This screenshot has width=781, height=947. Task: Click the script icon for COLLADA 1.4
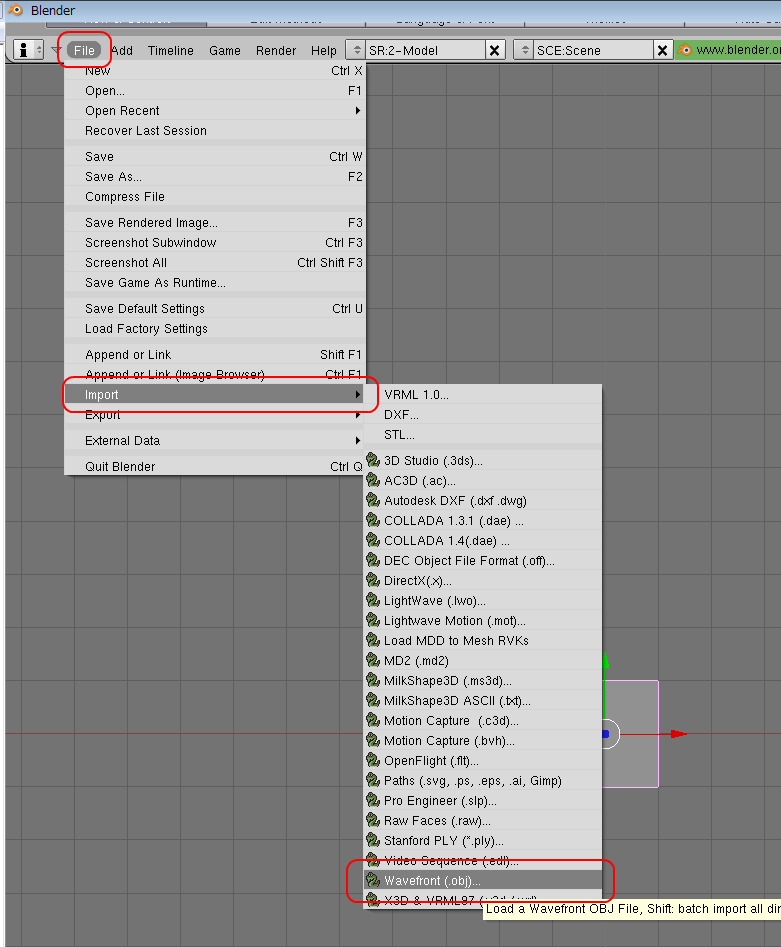tap(373, 540)
